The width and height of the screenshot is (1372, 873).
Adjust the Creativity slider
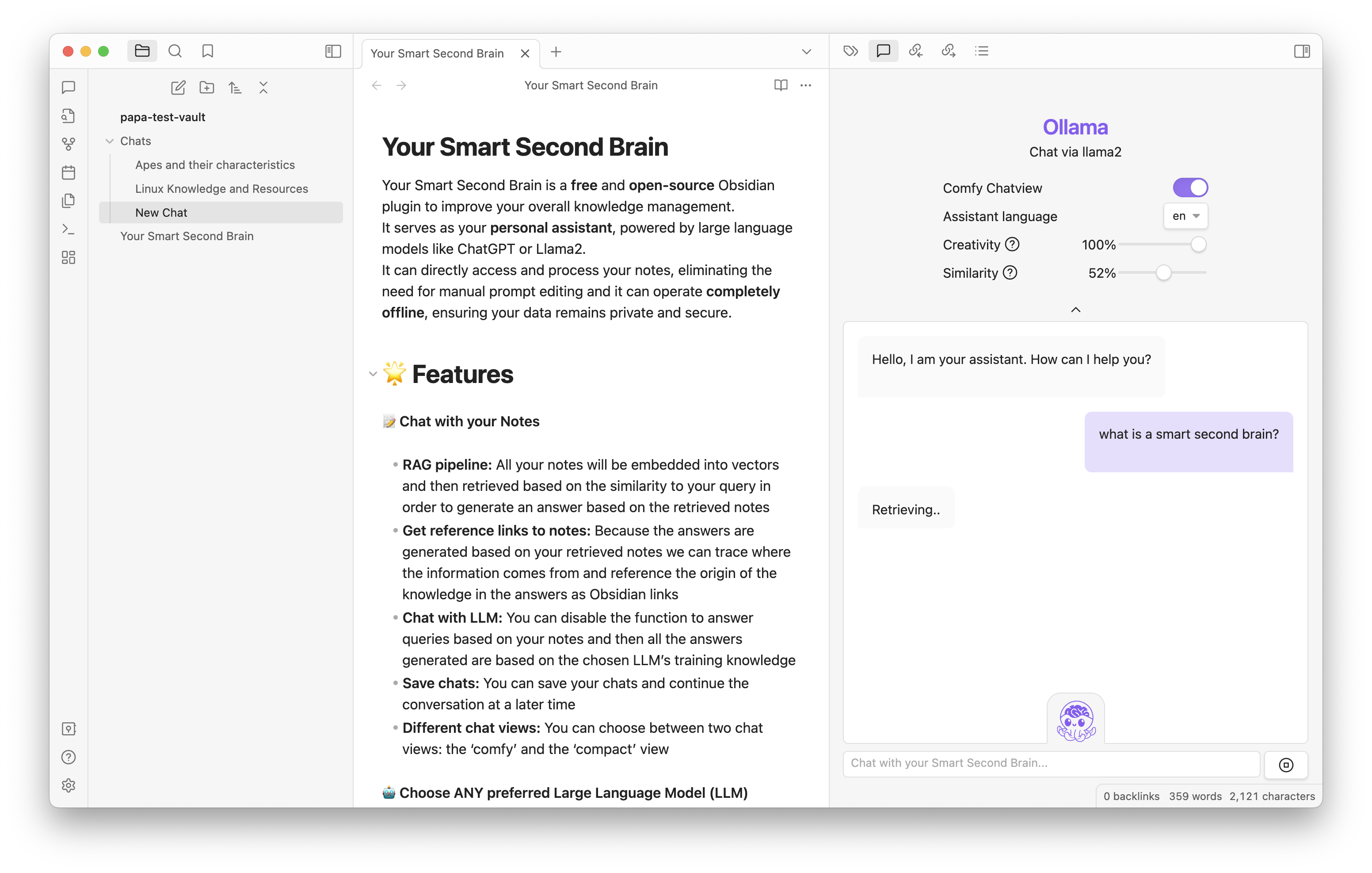1163,245
